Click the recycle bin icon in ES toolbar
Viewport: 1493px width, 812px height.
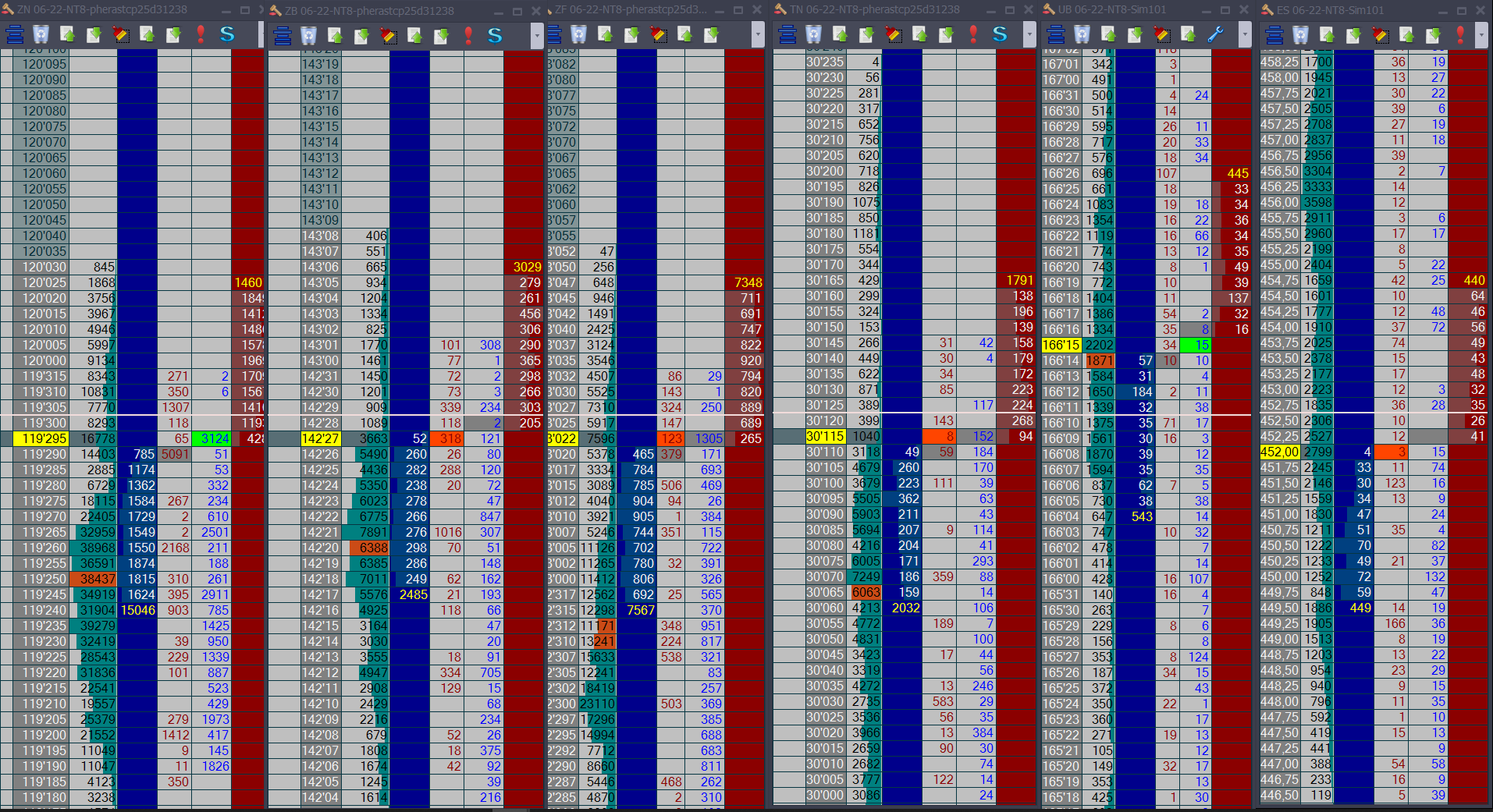(1301, 36)
